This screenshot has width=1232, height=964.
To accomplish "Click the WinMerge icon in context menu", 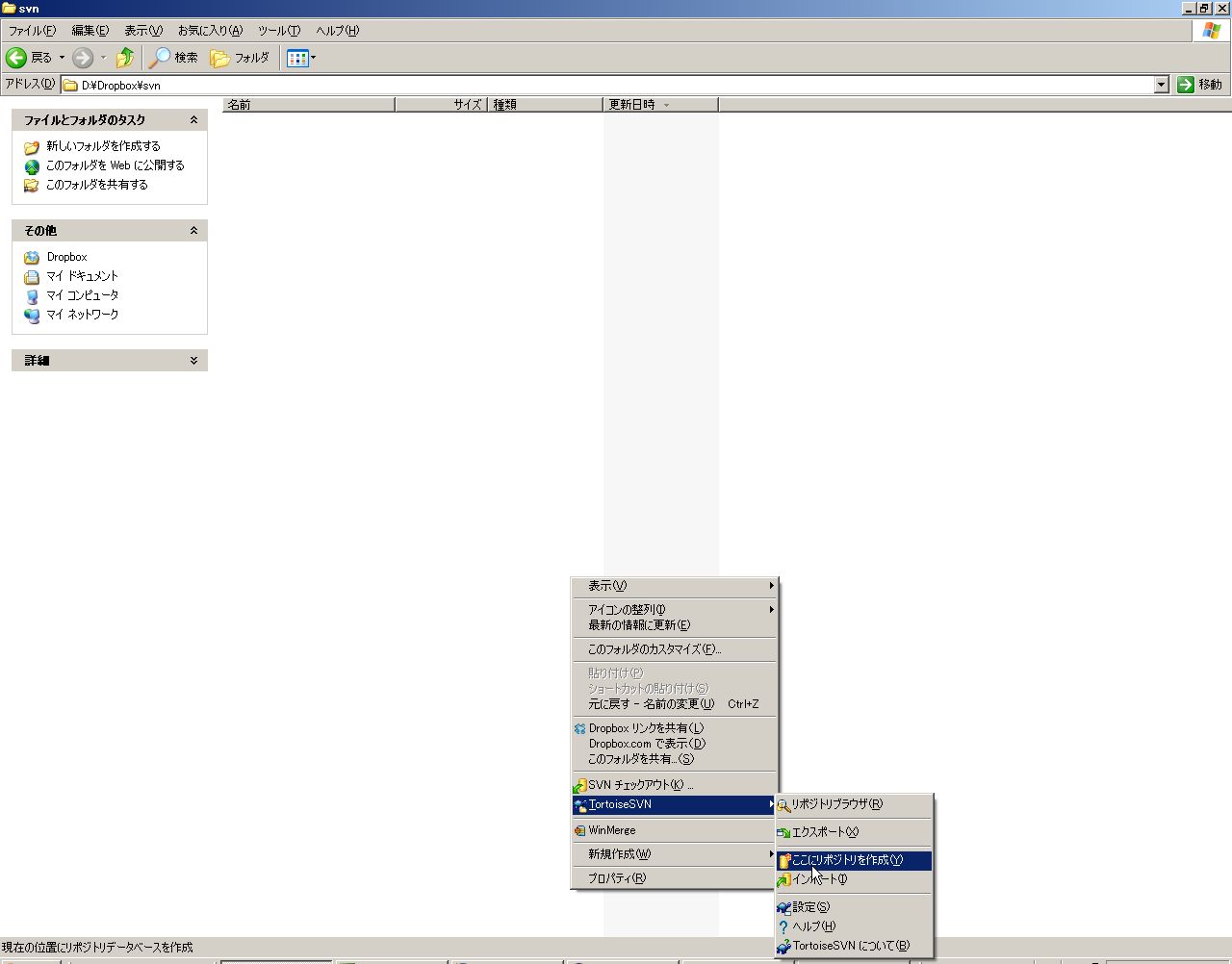I will pyautogui.click(x=579, y=830).
